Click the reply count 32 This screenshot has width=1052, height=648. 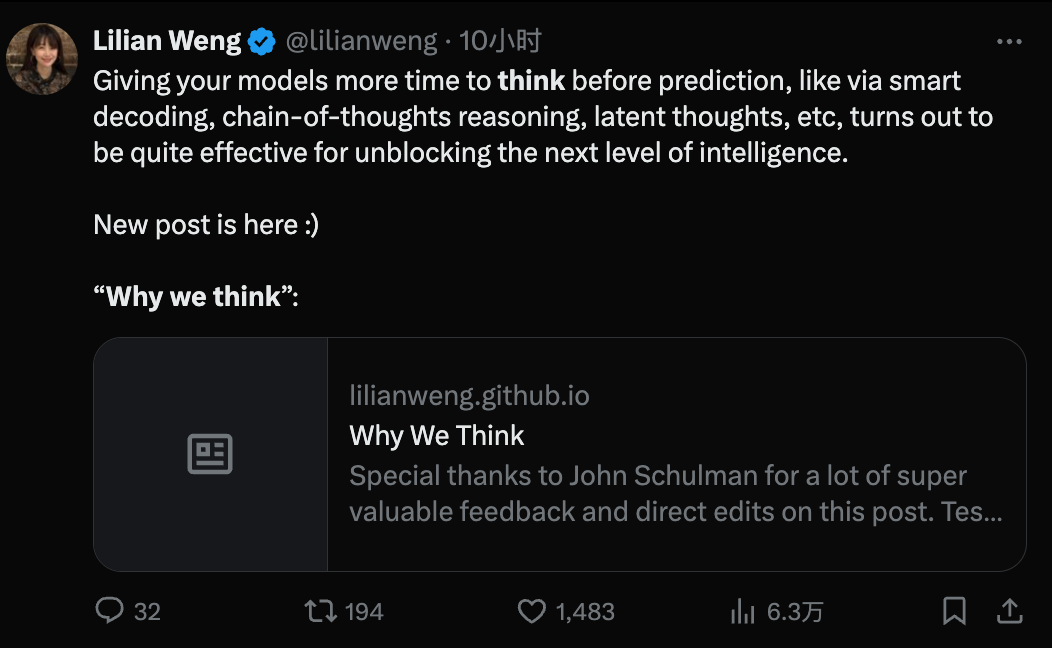click(x=147, y=611)
